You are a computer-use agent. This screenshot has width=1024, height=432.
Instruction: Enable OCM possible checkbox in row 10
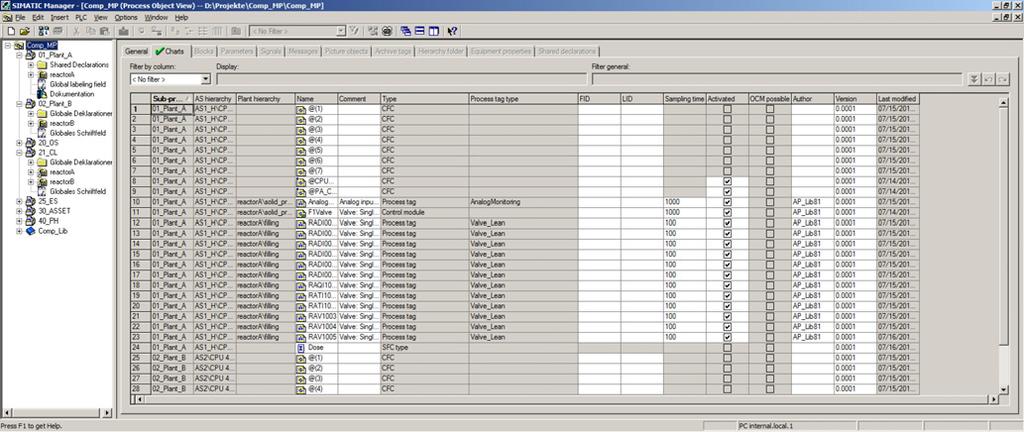coord(770,202)
